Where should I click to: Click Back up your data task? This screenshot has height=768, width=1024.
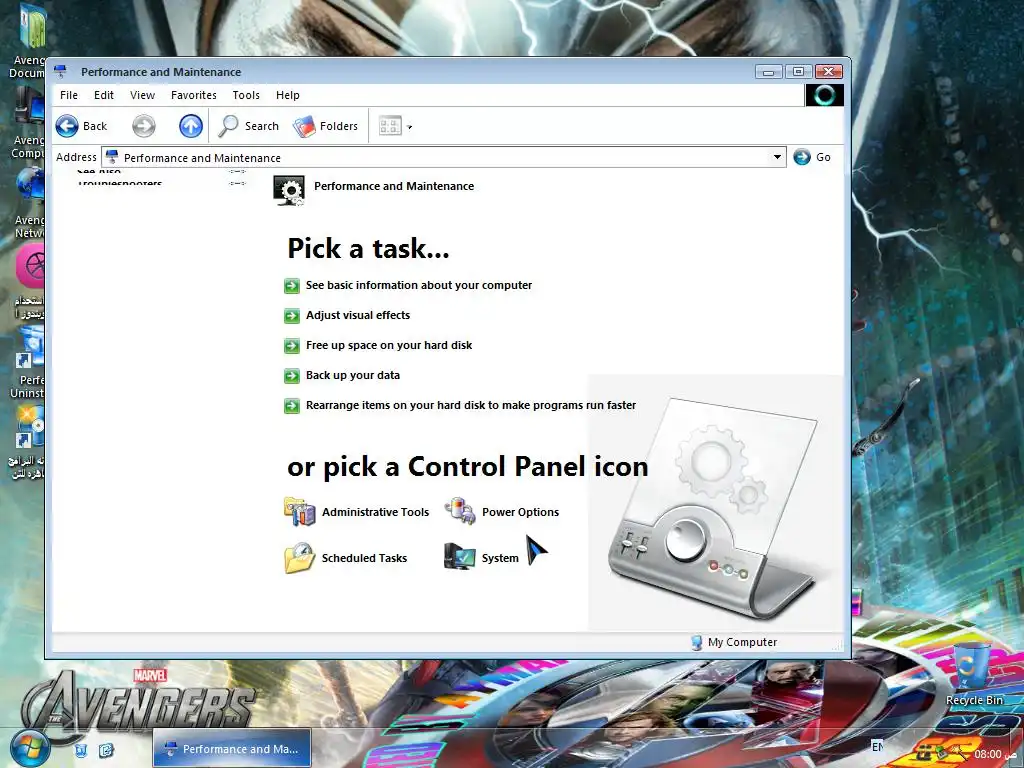click(353, 375)
